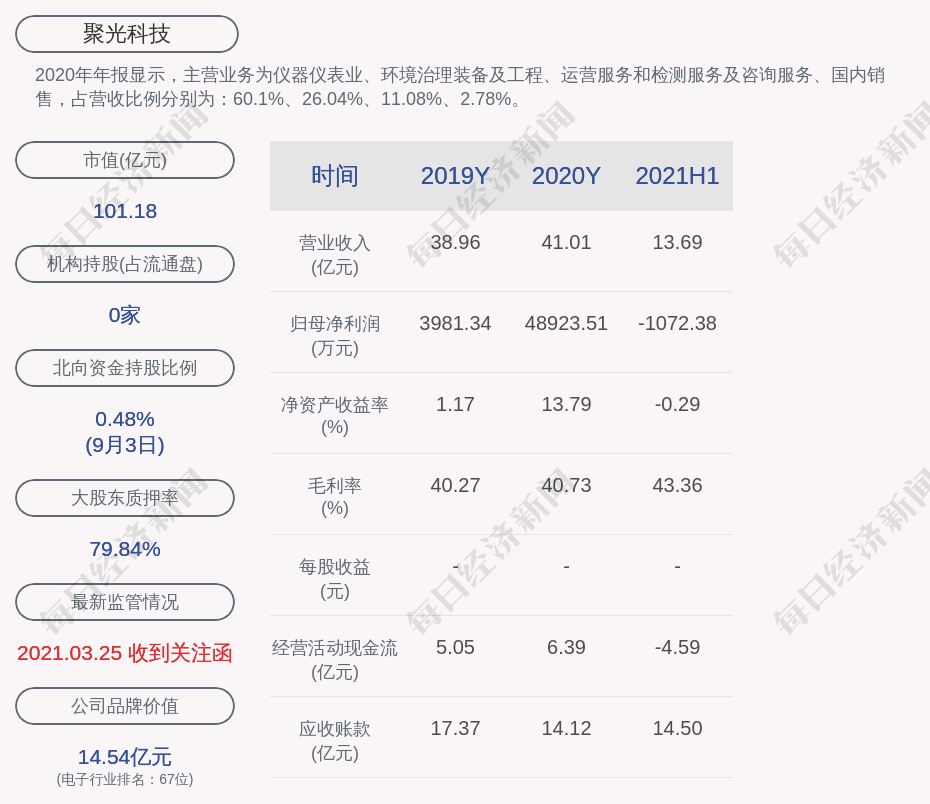Select 2021H1 net profit value -1072.38

[677, 324]
